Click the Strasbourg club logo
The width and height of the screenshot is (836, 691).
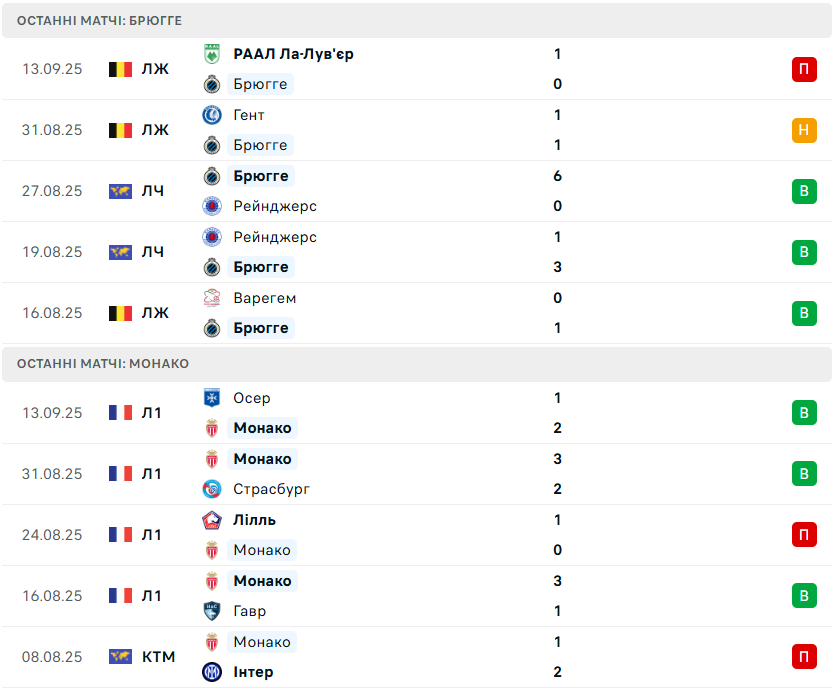212,489
